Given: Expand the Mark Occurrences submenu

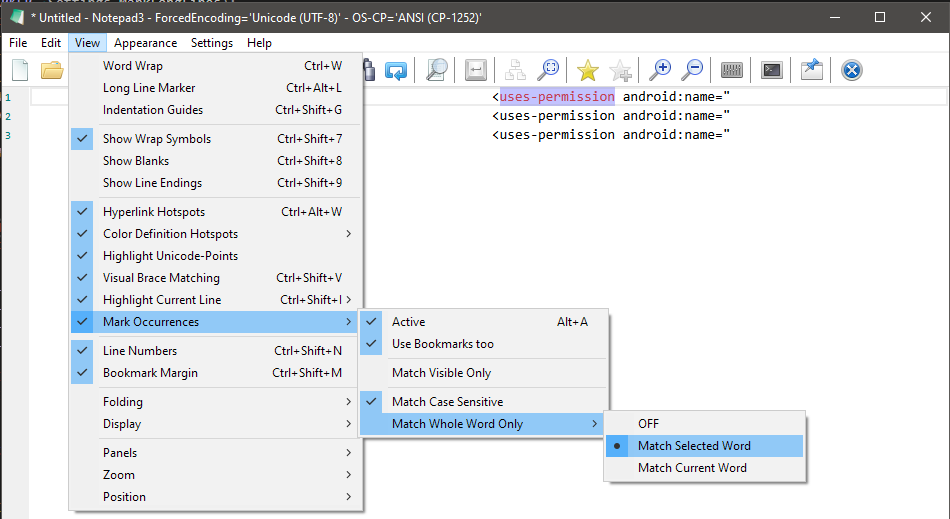Looking at the screenshot, I should (216, 322).
